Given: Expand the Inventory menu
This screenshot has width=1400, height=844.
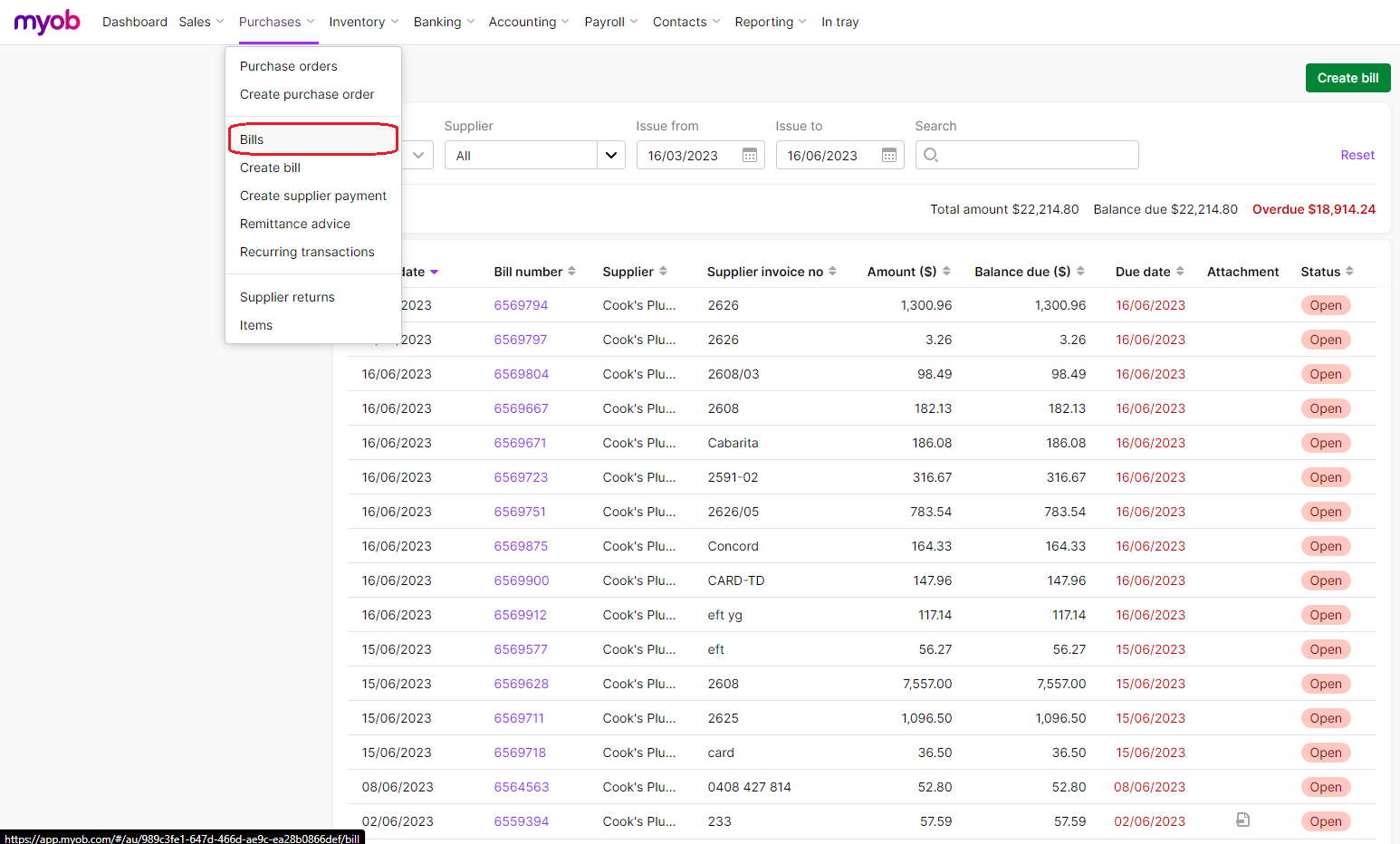Looking at the screenshot, I should tap(364, 22).
